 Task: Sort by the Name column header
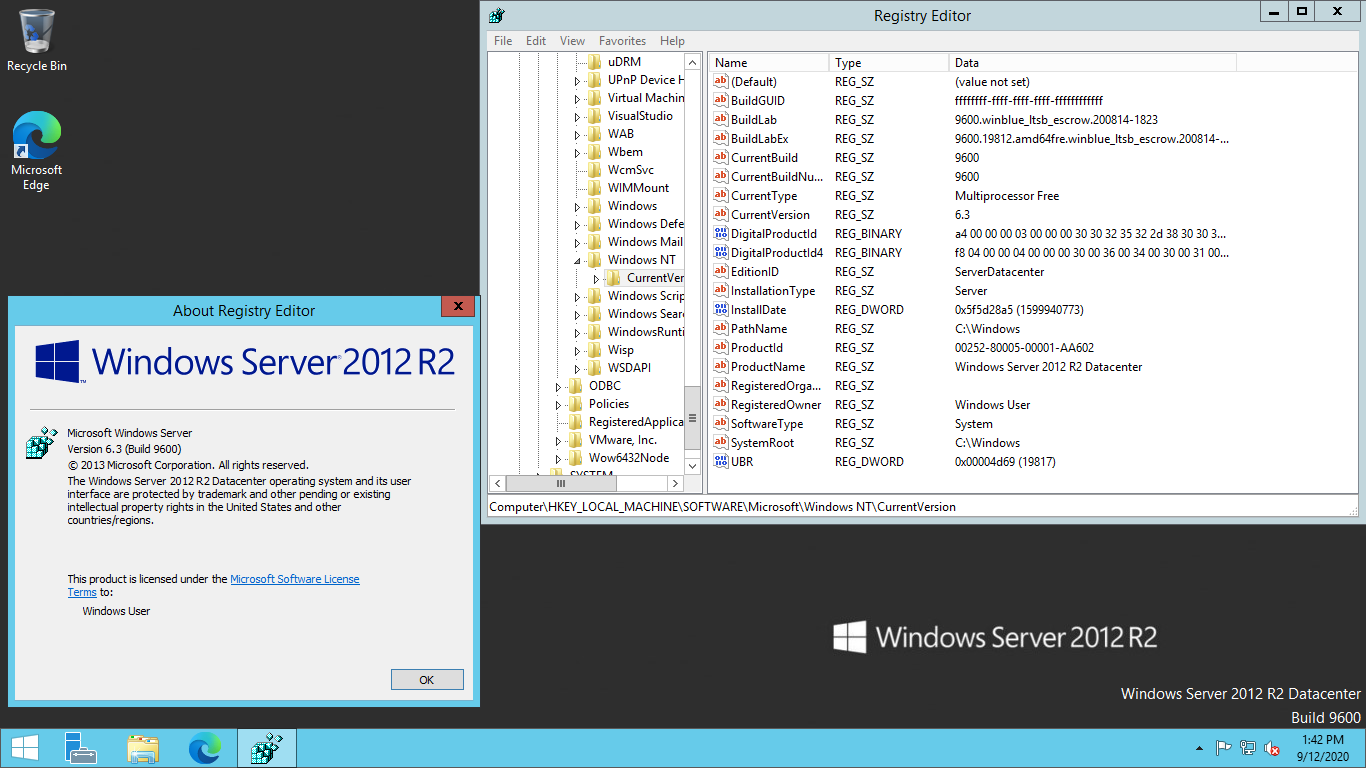click(x=769, y=63)
